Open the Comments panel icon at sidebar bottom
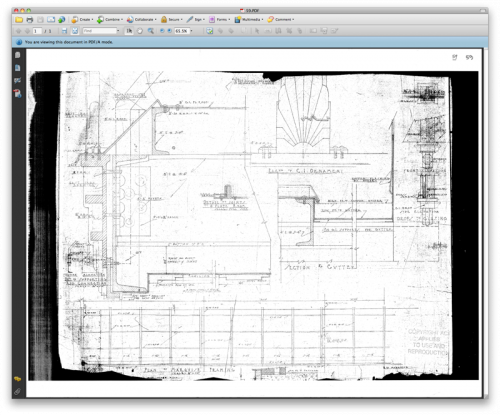This screenshot has height=415, width=500. click(17, 379)
